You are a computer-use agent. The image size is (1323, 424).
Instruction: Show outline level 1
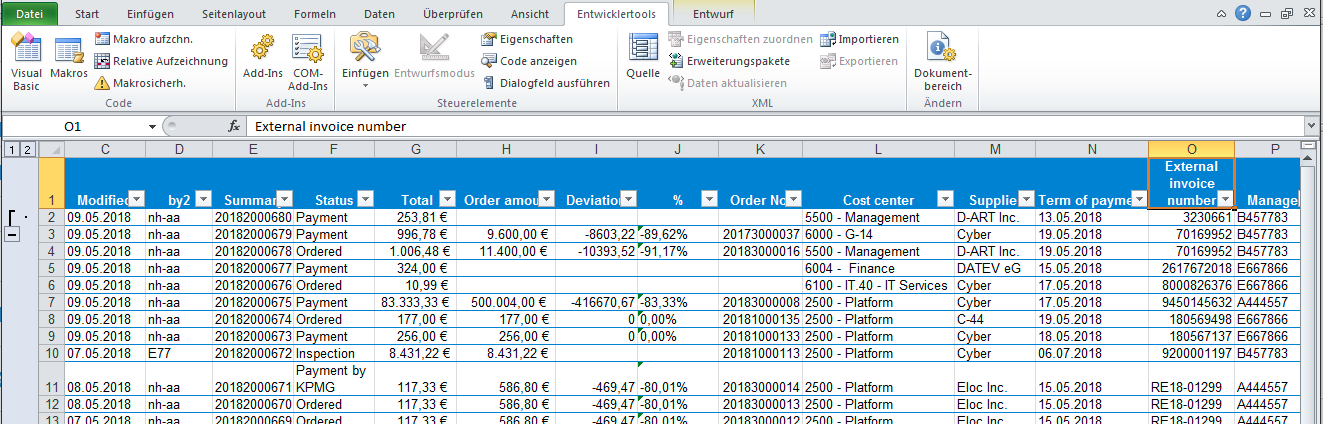point(10,150)
